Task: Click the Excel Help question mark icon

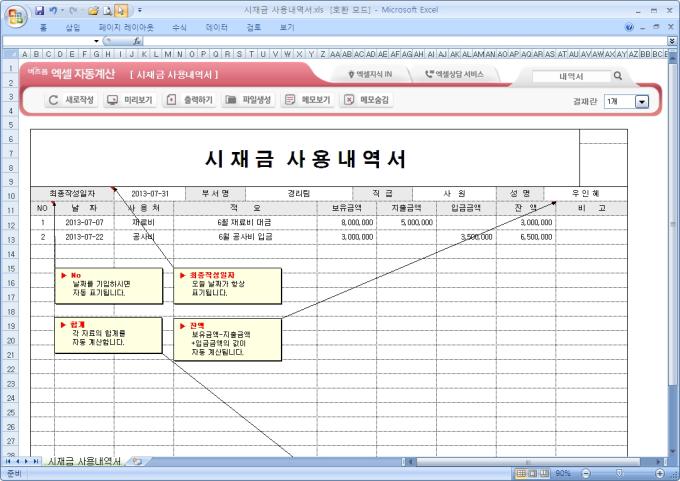Action: pos(629,27)
